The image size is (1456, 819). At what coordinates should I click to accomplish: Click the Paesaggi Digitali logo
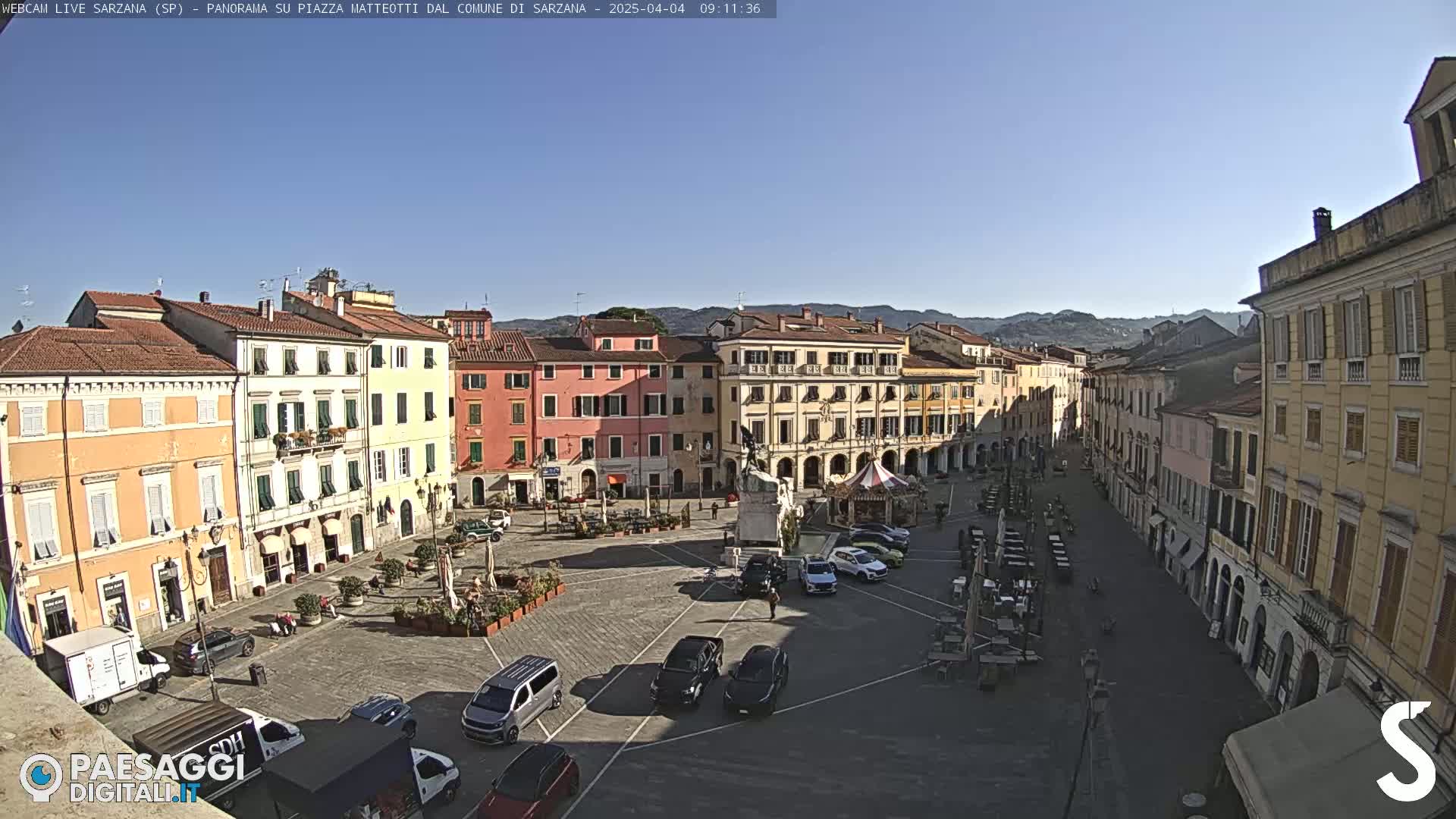coord(132,777)
